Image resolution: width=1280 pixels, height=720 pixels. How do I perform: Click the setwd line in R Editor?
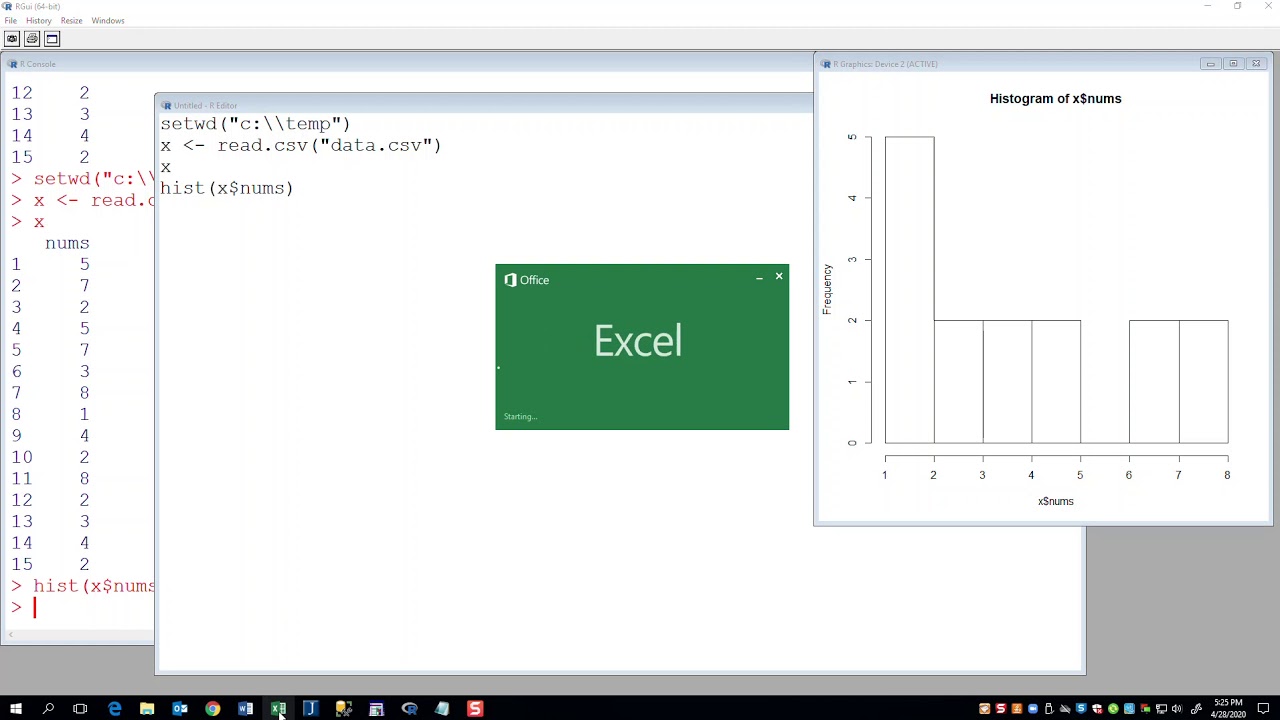tap(255, 124)
